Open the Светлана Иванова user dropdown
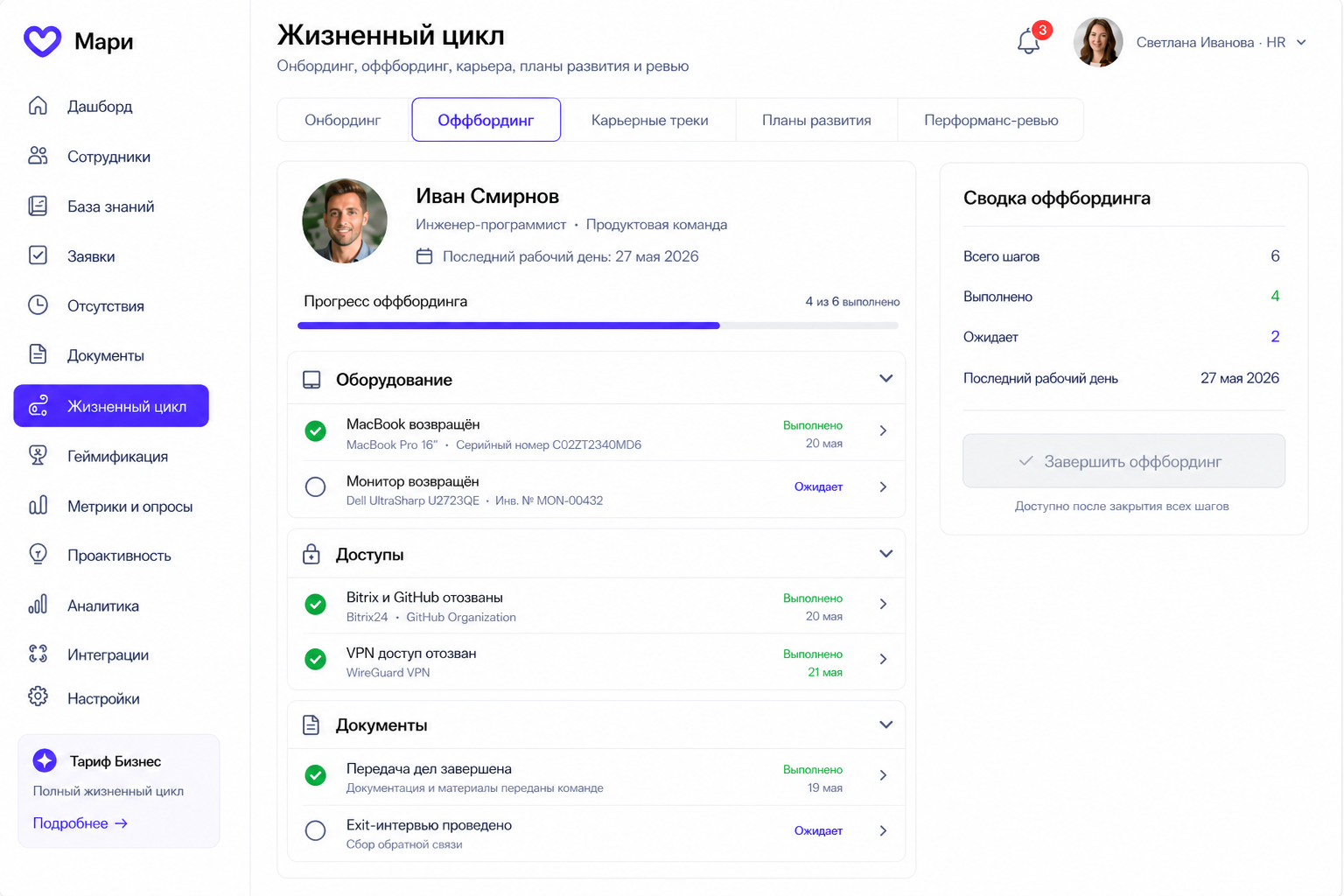The image size is (1344, 896). [1301, 42]
